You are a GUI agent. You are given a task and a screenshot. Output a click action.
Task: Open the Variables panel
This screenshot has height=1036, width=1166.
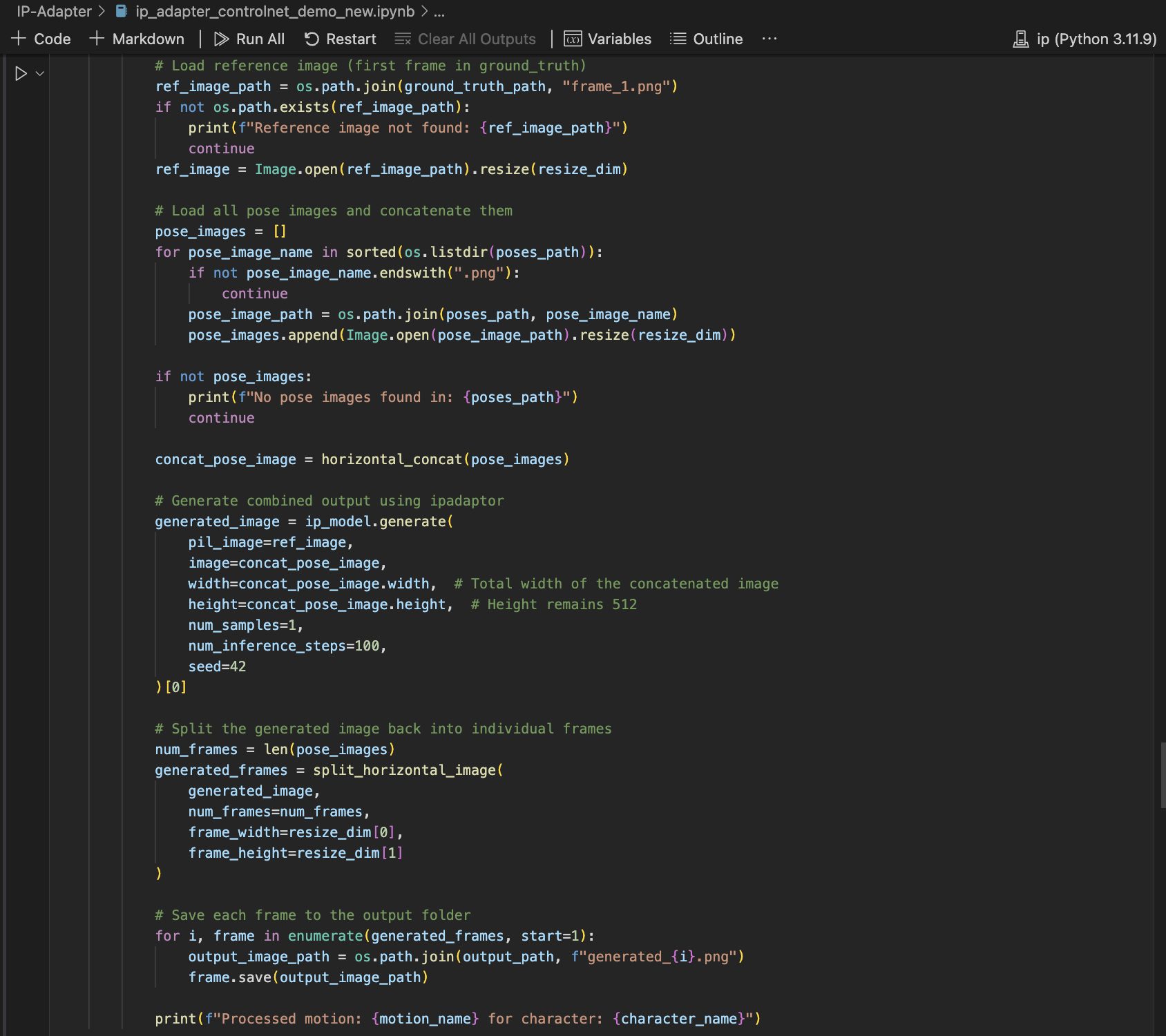click(608, 39)
